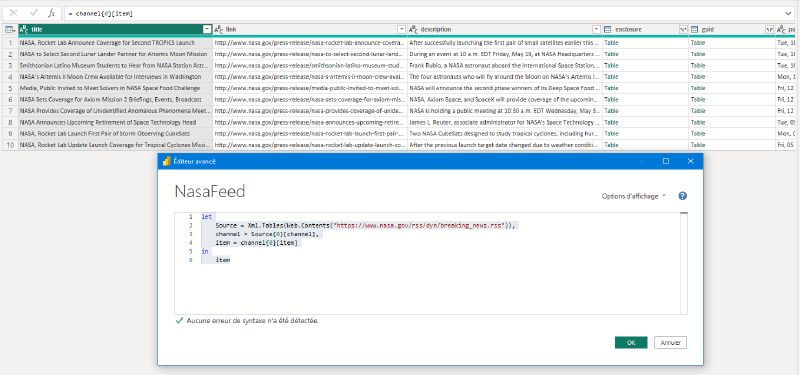Open the help question mark icon

(683, 196)
